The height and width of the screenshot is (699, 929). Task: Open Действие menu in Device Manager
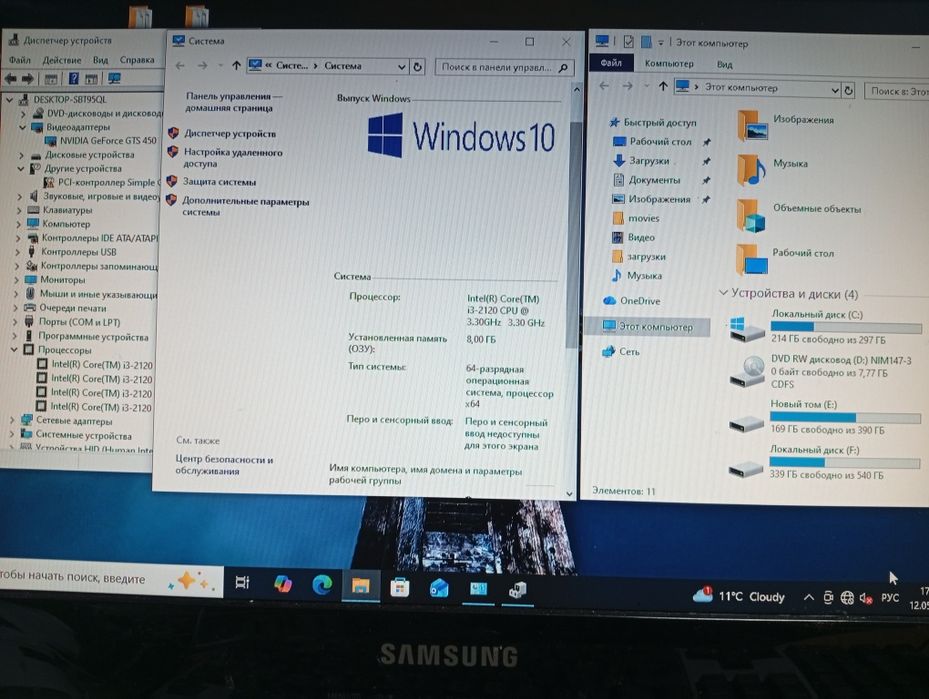click(x=62, y=60)
